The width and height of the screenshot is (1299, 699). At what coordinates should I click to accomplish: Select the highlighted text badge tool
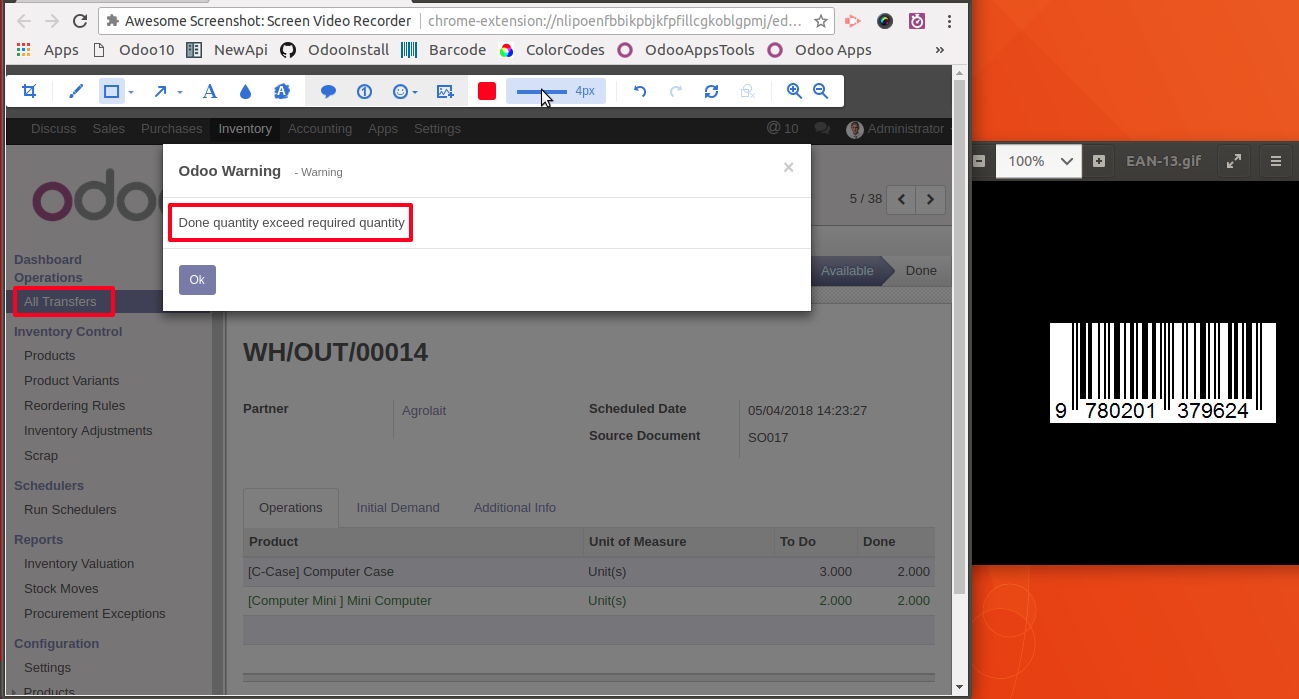coord(282,91)
